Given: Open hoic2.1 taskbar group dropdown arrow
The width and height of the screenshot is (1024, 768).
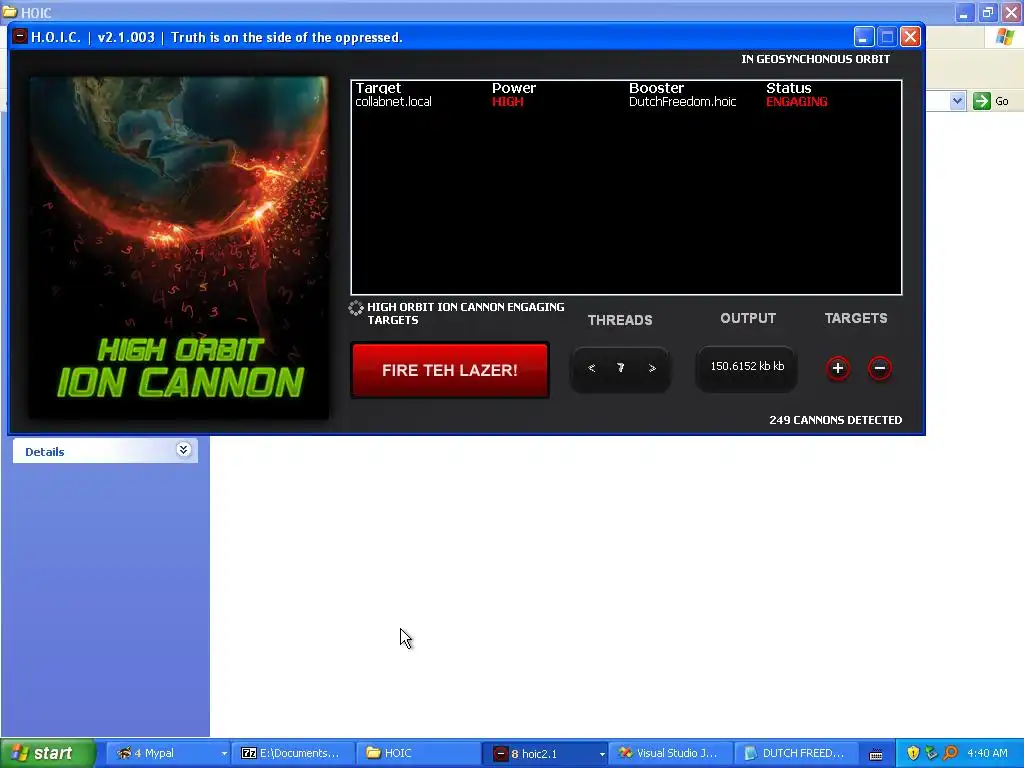Looking at the screenshot, I should (x=602, y=754).
